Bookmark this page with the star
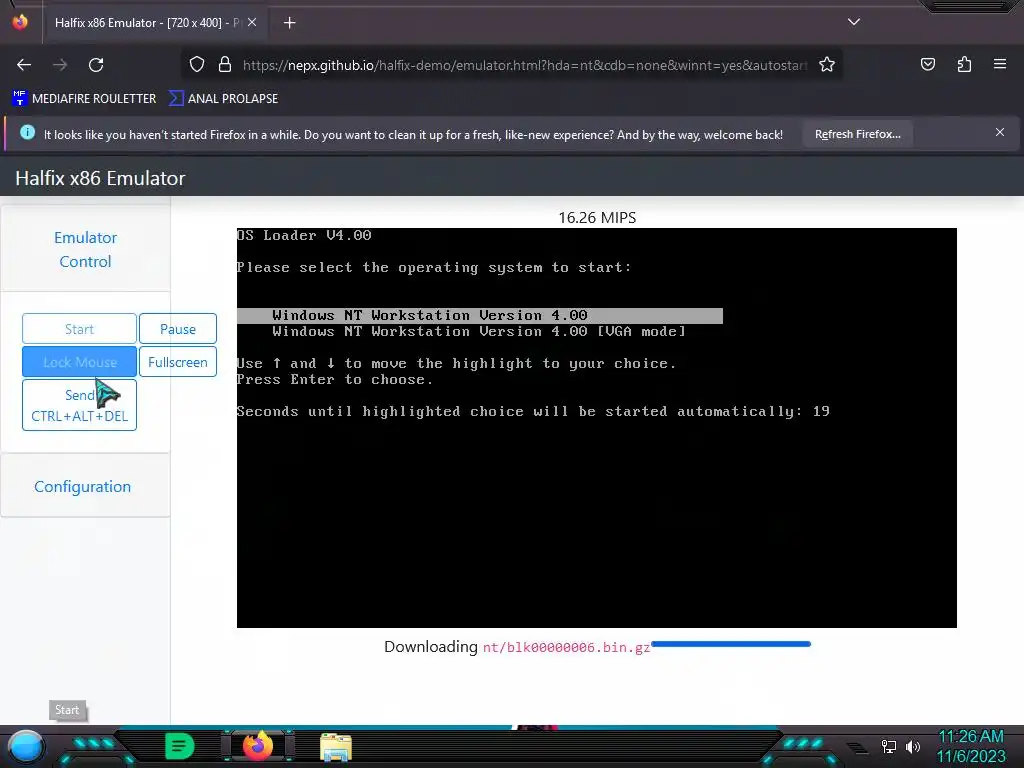 click(x=827, y=65)
